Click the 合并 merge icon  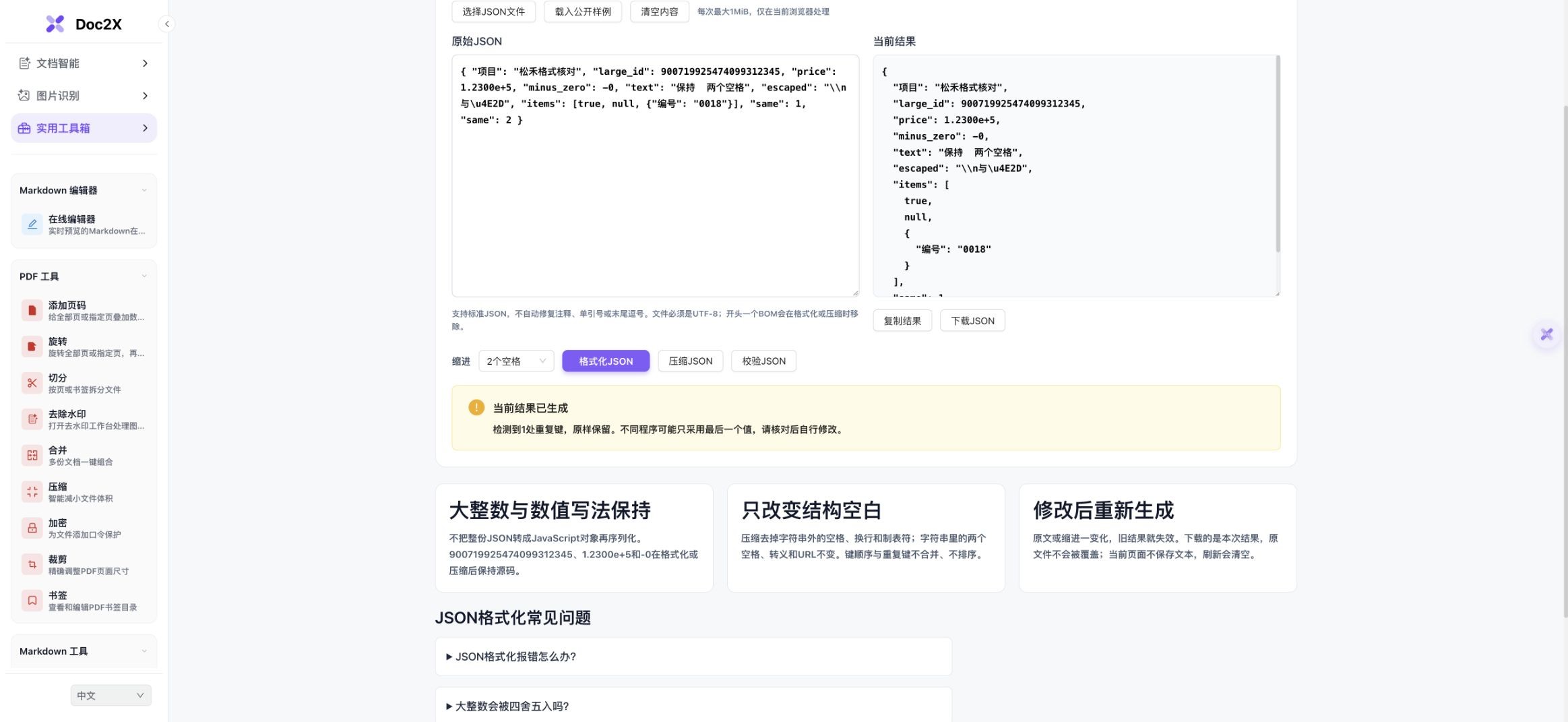(32, 456)
